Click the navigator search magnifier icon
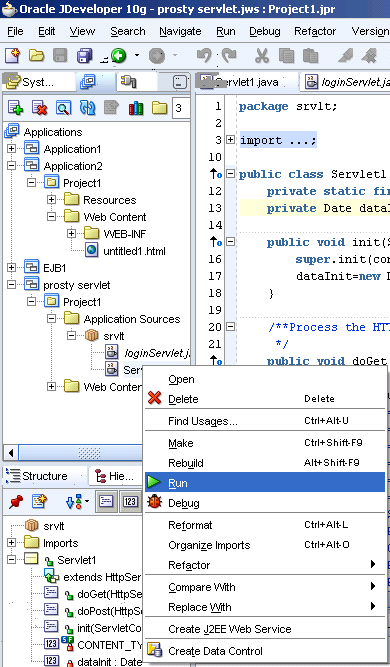Image resolution: width=390 pixels, height=667 pixels. (x=63, y=108)
